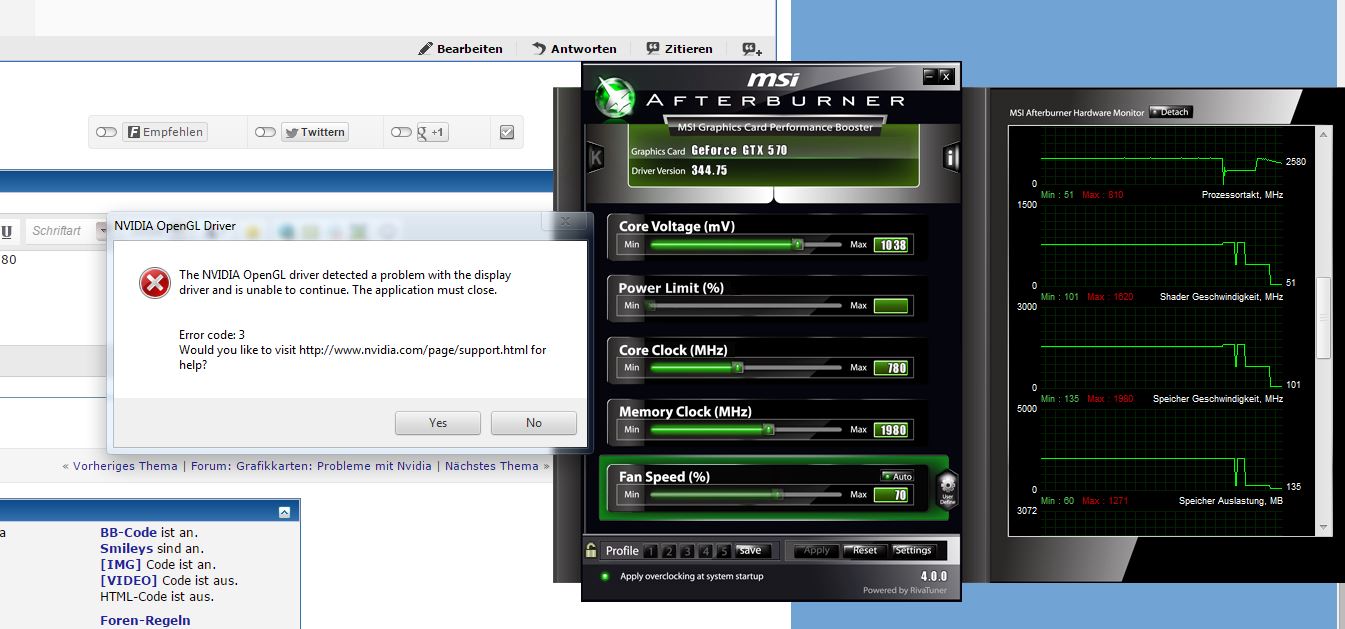1345x629 pixels.
Task: Click the multi-quote icon beside Zitieren
Action: [752, 48]
